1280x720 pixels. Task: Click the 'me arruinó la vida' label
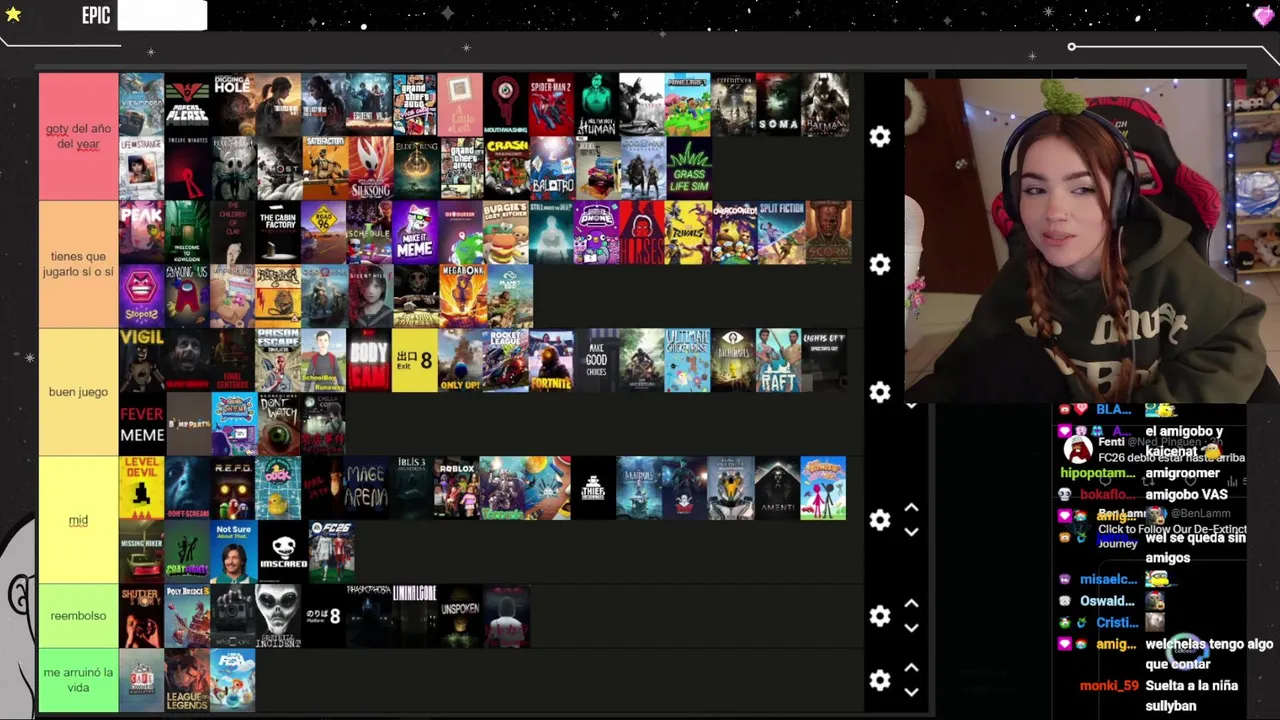coord(78,680)
